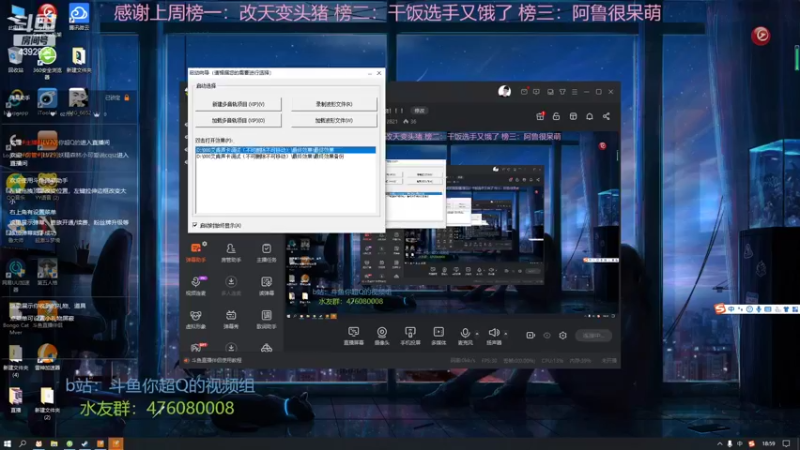Viewport: 800px width, 450px height.
Task: Mute the 扬声器 speaker
Action: (493, 336)
